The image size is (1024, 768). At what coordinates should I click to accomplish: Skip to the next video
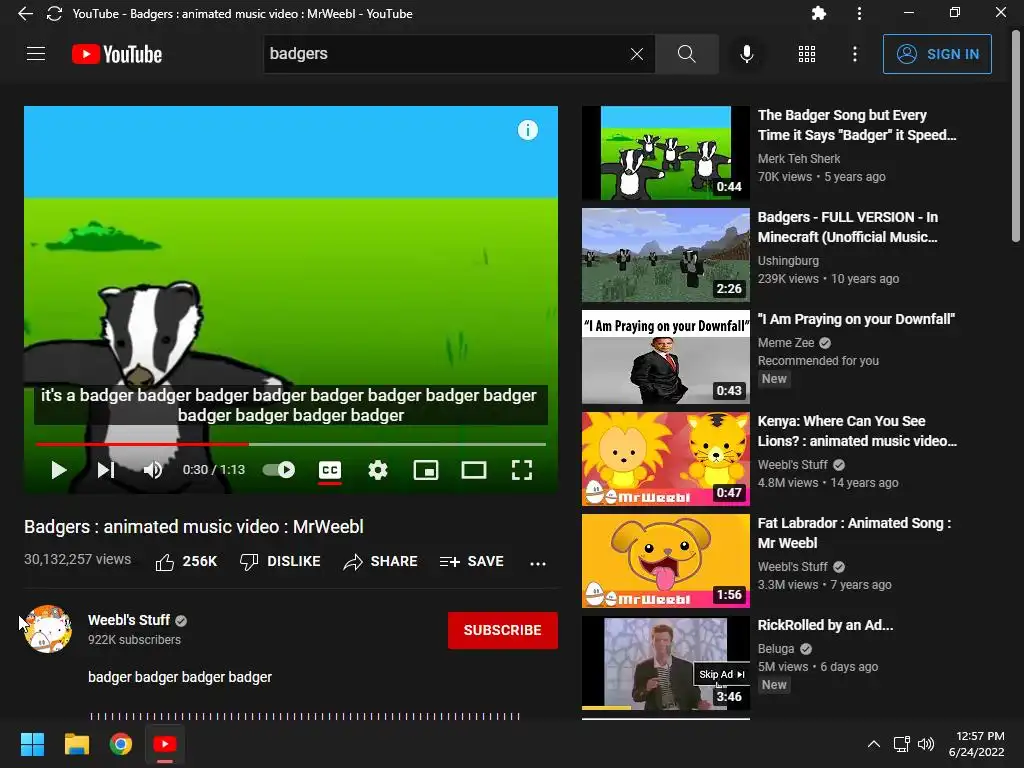pos(106,470)
